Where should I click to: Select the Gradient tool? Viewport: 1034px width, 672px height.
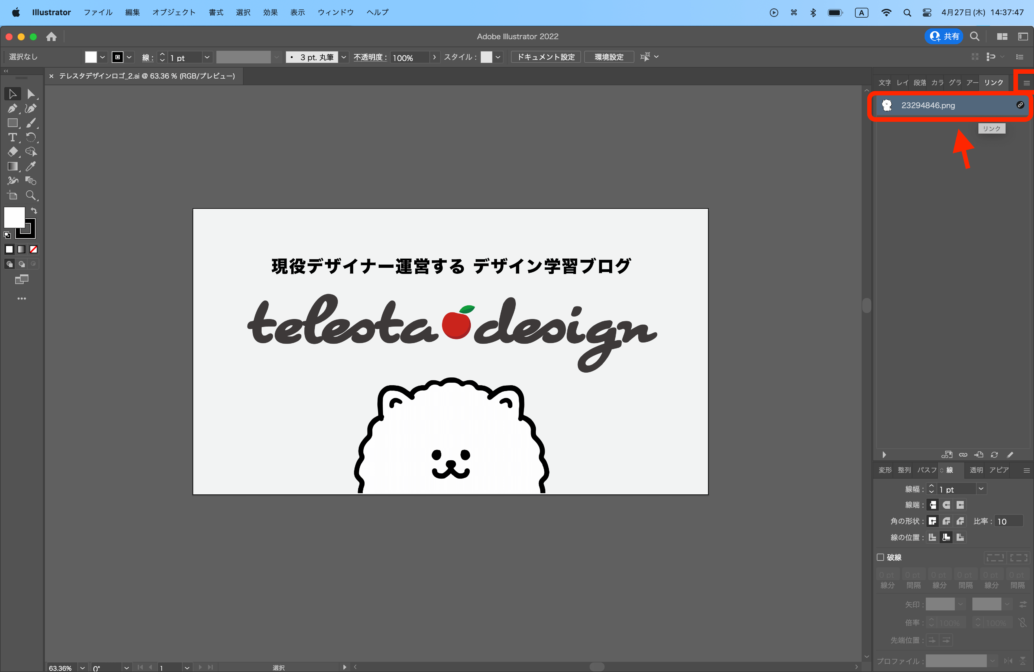(x=12, y=166)
